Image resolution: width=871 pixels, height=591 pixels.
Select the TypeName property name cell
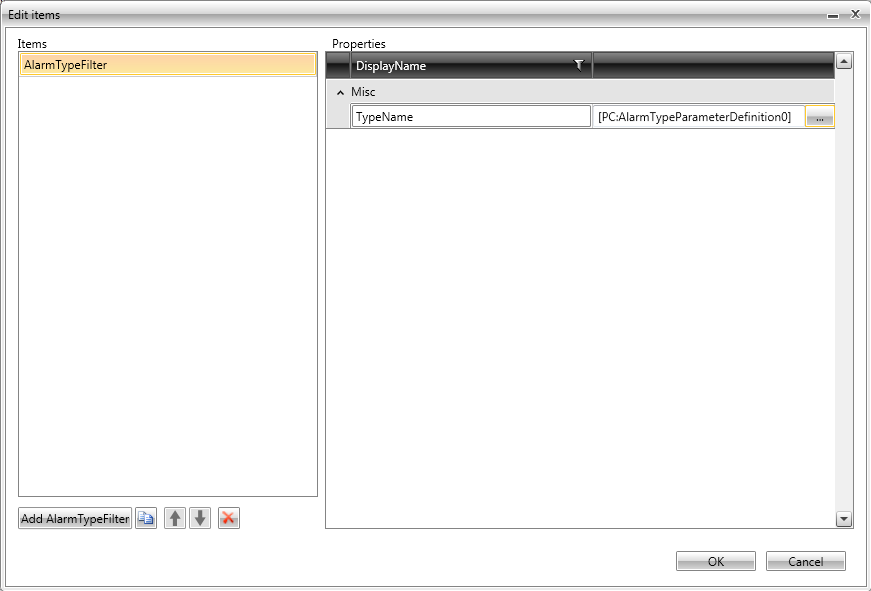click(471, 117)
